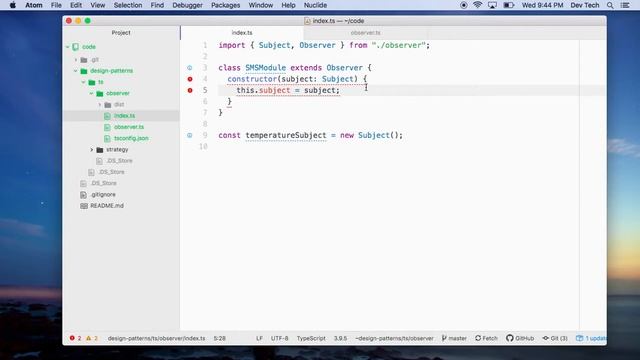The image size is (640, 360).
Task: Click the .gitignore file icon
Action: tap(83, 195)
